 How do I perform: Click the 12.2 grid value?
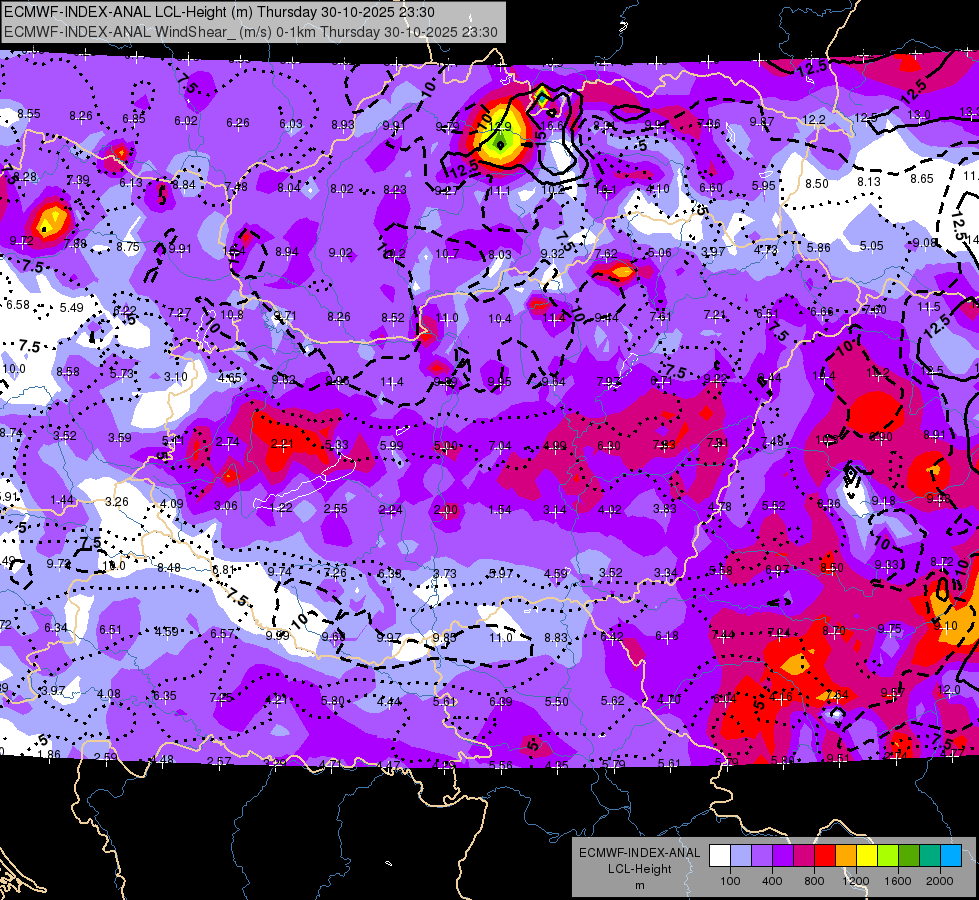[814, 119]
